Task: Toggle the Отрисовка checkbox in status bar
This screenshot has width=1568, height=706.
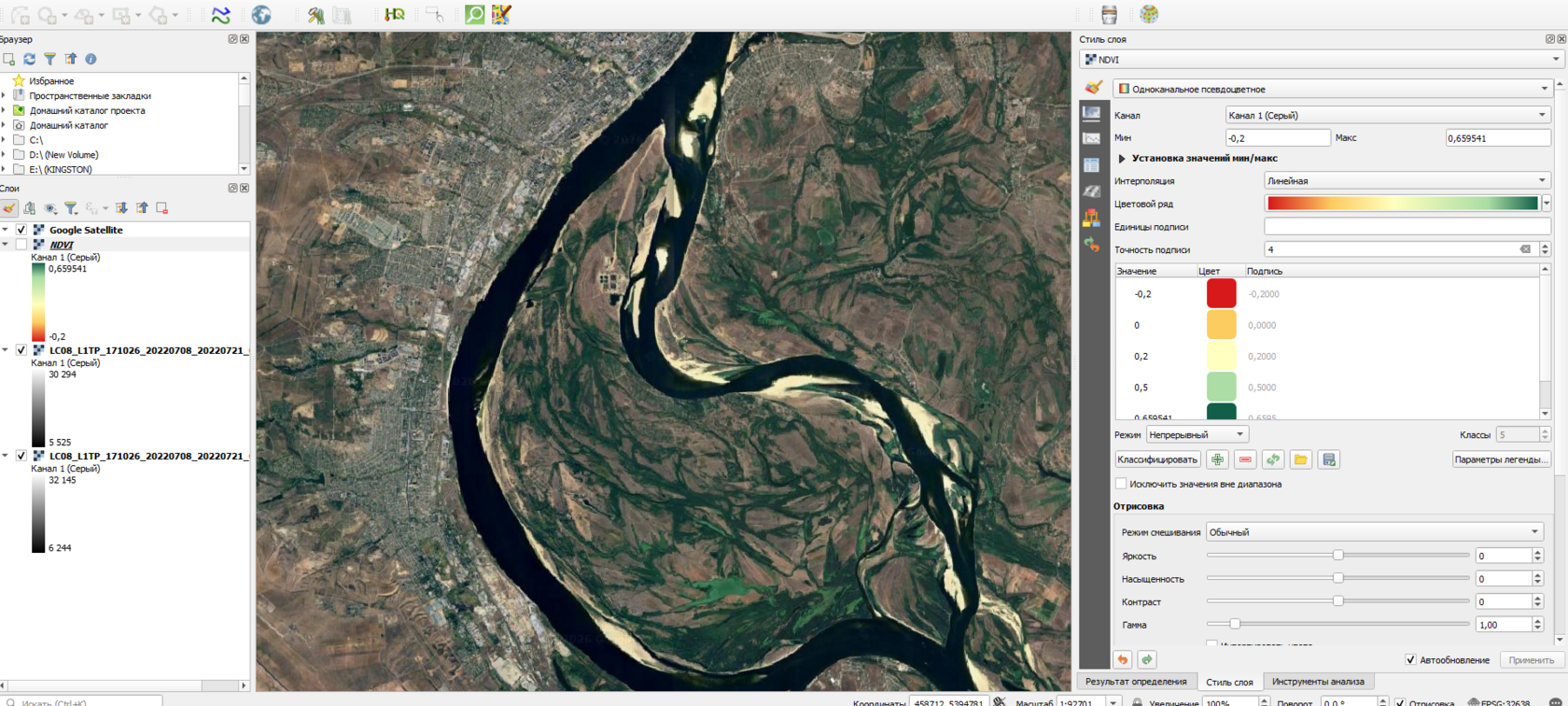Action: tap(1400, 702)
